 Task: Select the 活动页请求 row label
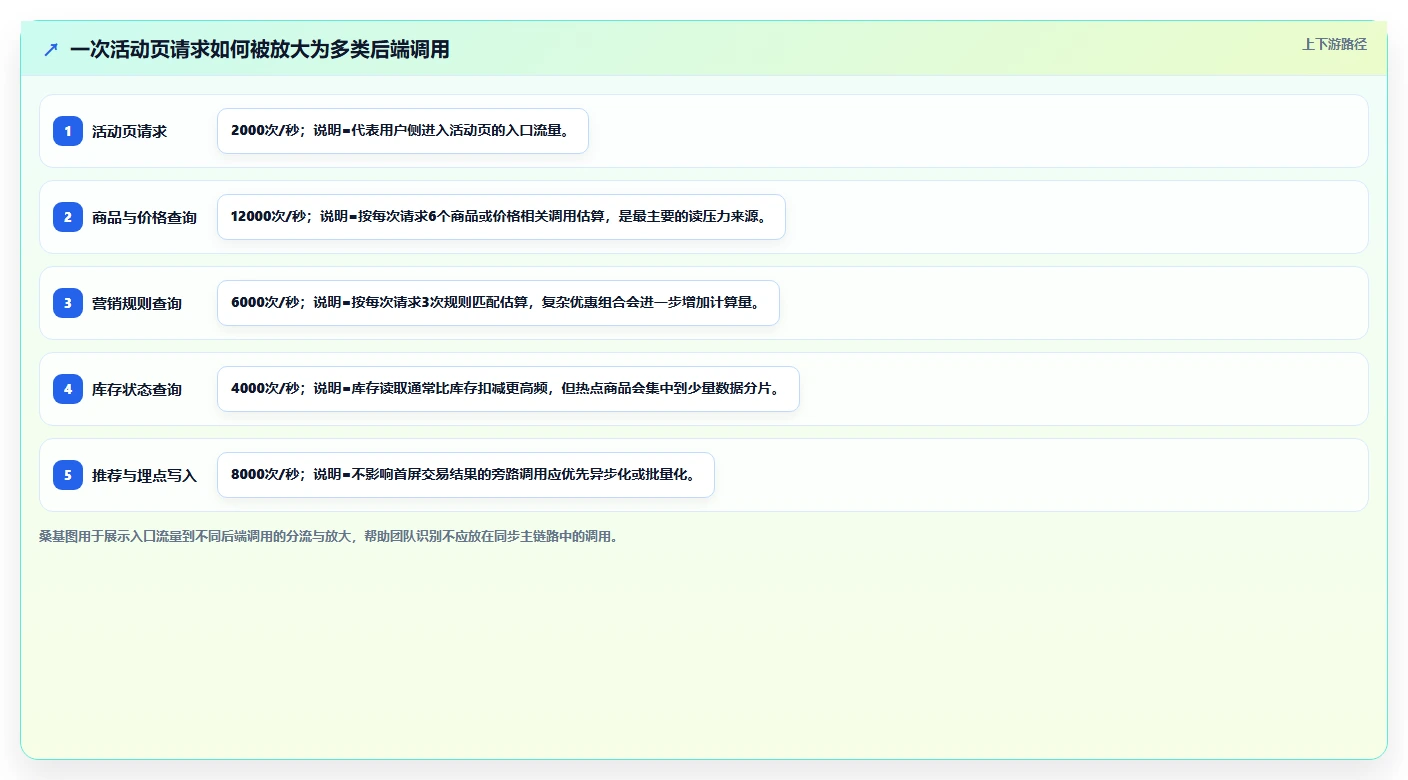coord(129,131)
